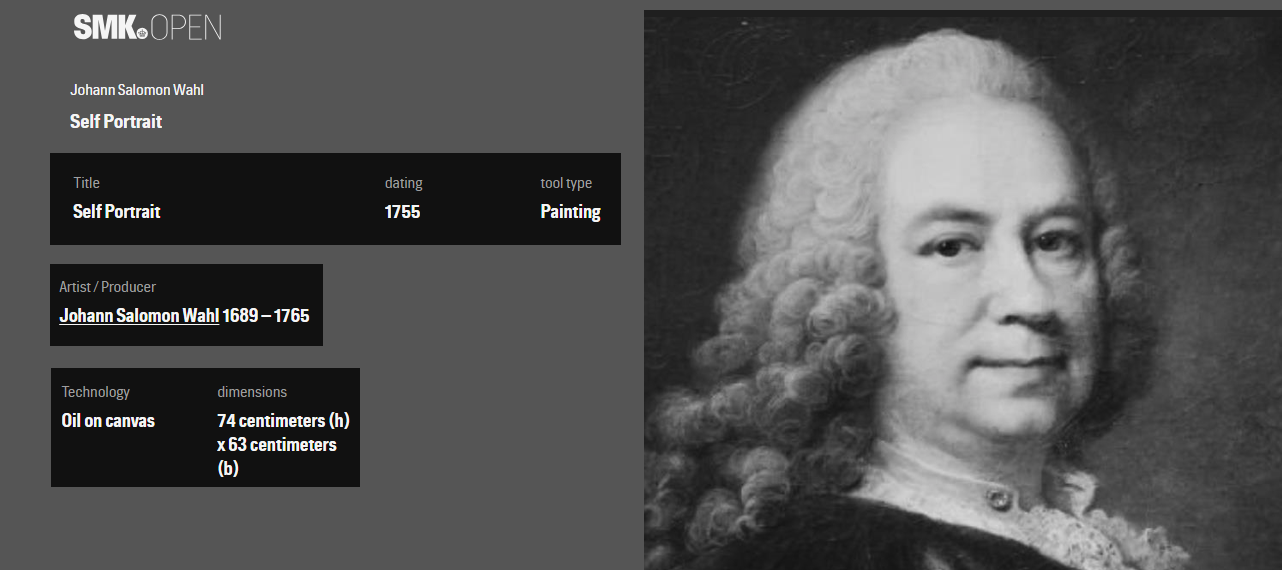Click the SMK Open logo
1282x570 pixels.
point(147,27)
